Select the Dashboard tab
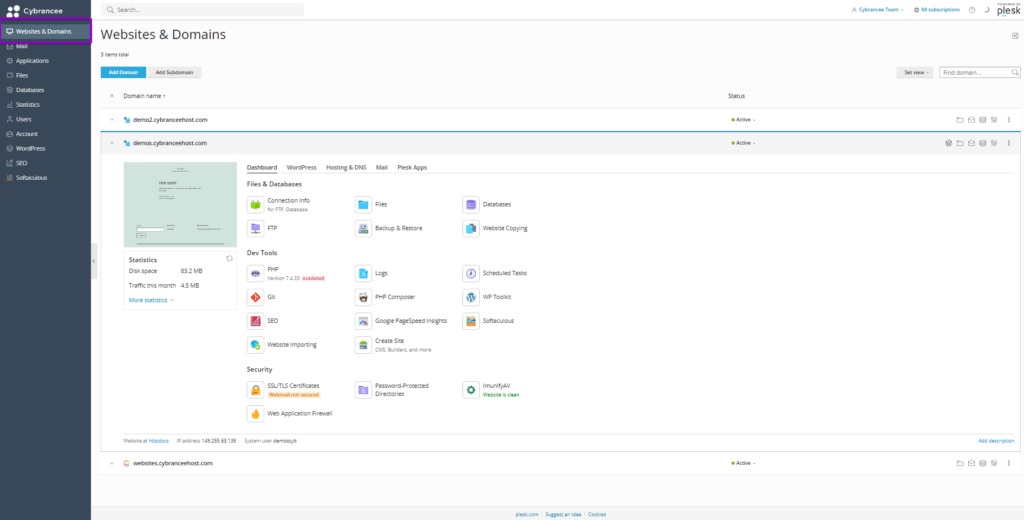 coord(262,167)
